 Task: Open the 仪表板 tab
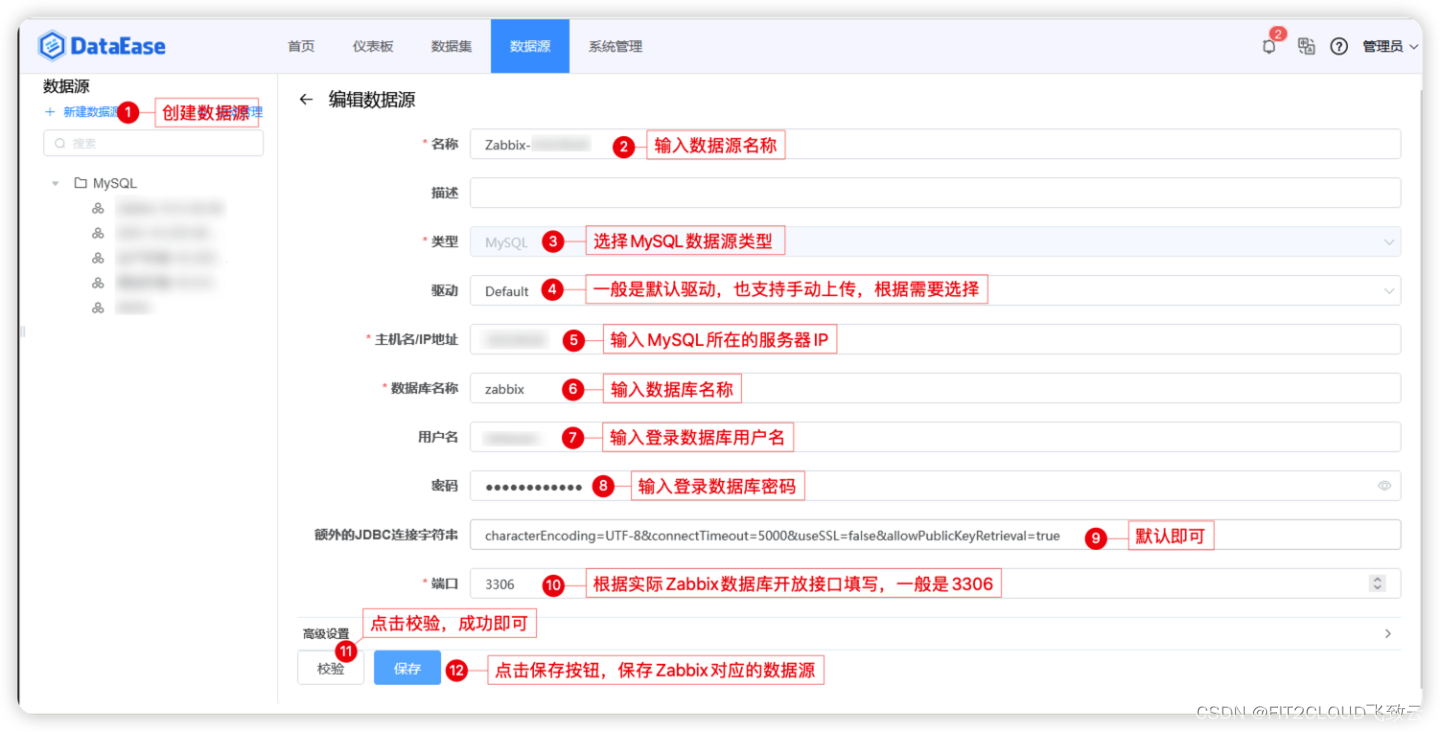pyautogui.click(x=373, y=46)
